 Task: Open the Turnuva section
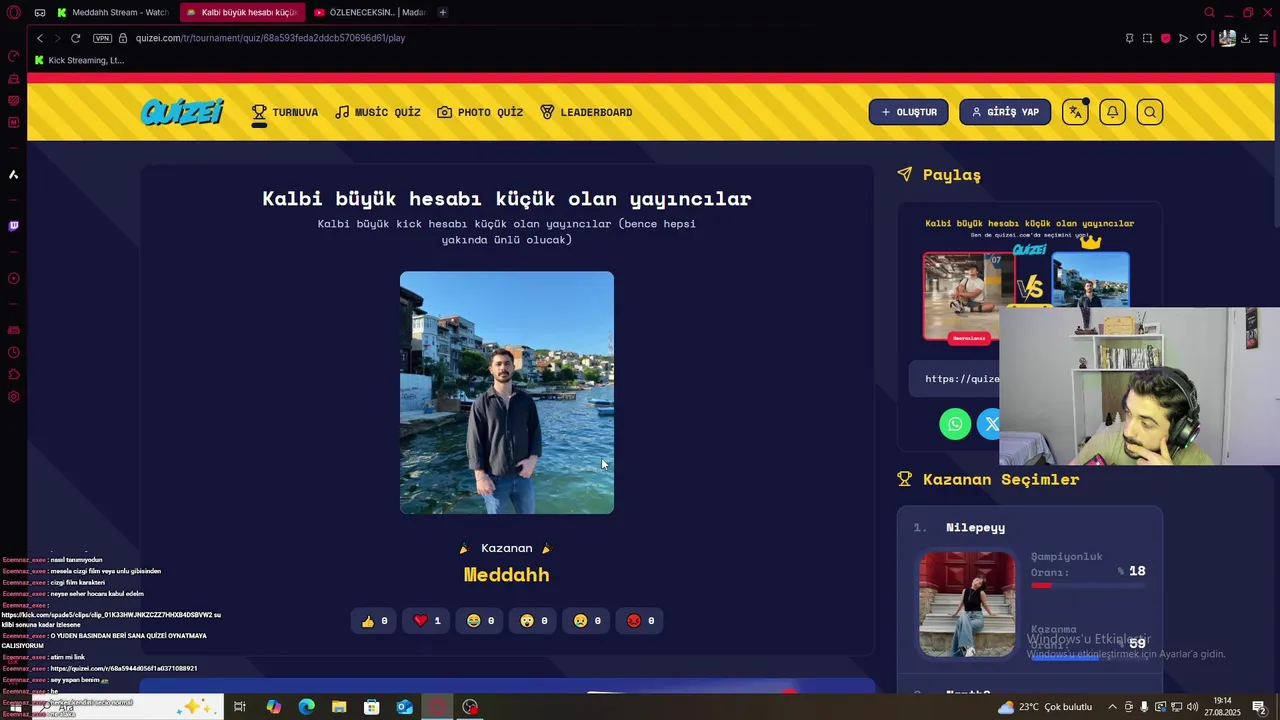click(285, 112)
